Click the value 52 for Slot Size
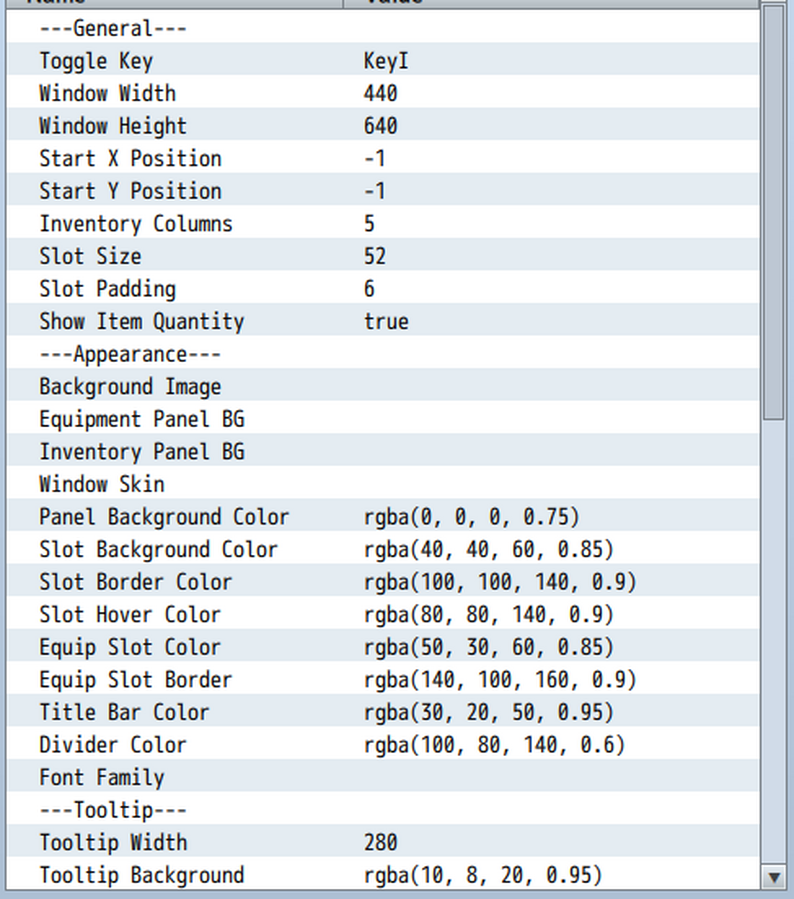Viewport: 794px width, 899px height. (375, 256)
